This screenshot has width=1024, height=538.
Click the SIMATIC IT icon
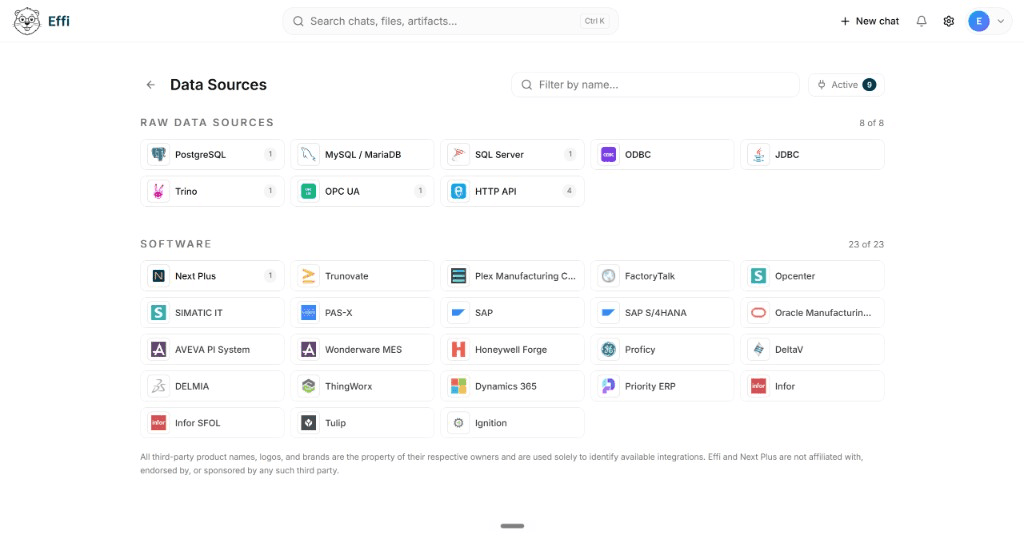[x=158, y=313]
